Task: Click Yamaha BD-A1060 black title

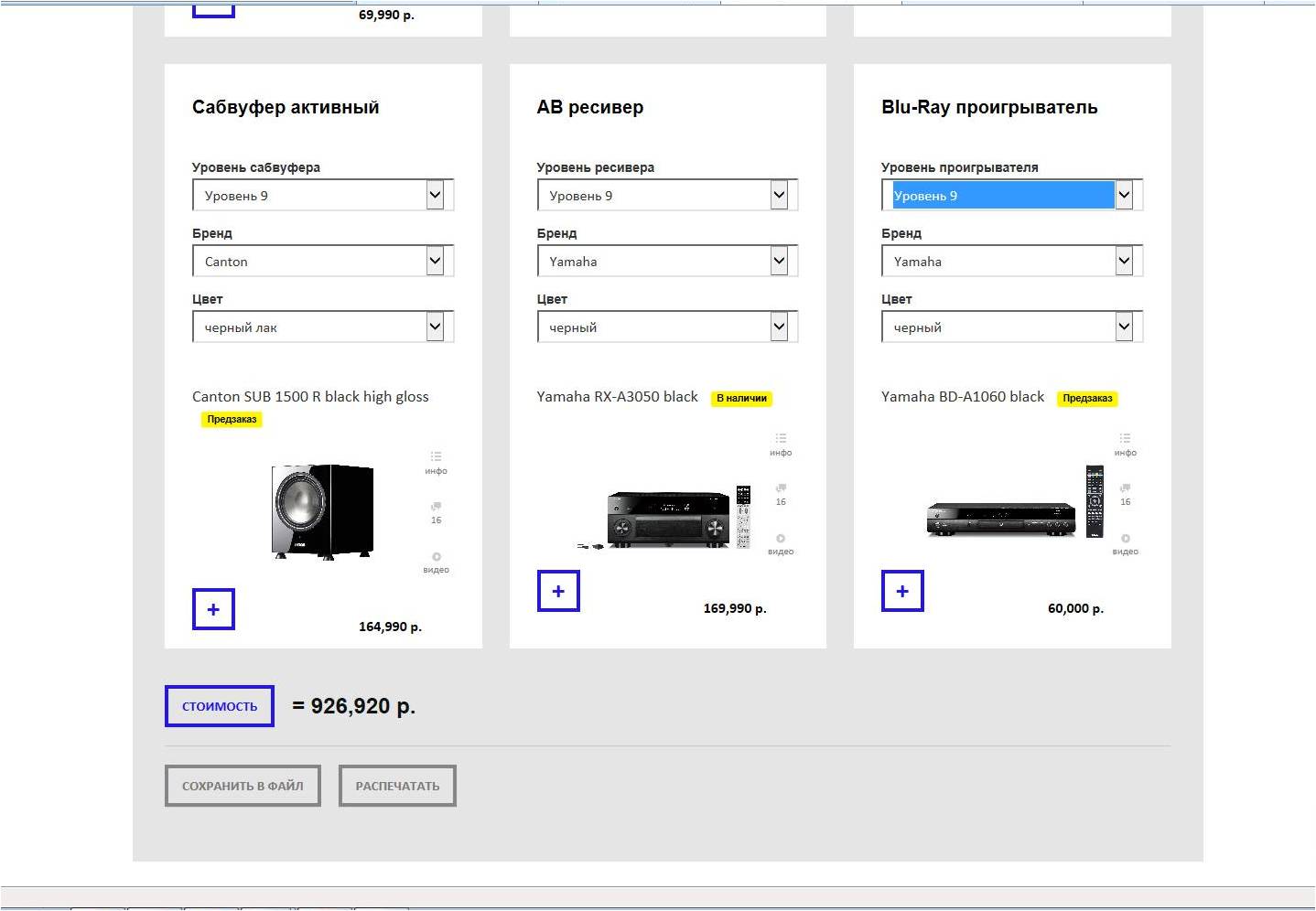Action: pos(963,396)
